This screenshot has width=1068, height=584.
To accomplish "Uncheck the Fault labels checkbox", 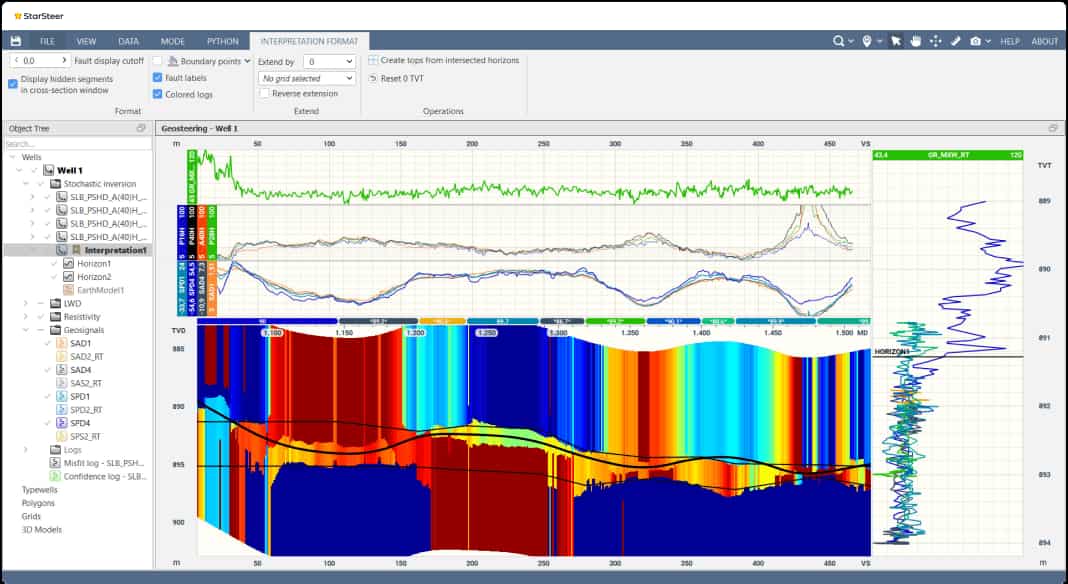I will pyautogui.click(x=157, y=77).
